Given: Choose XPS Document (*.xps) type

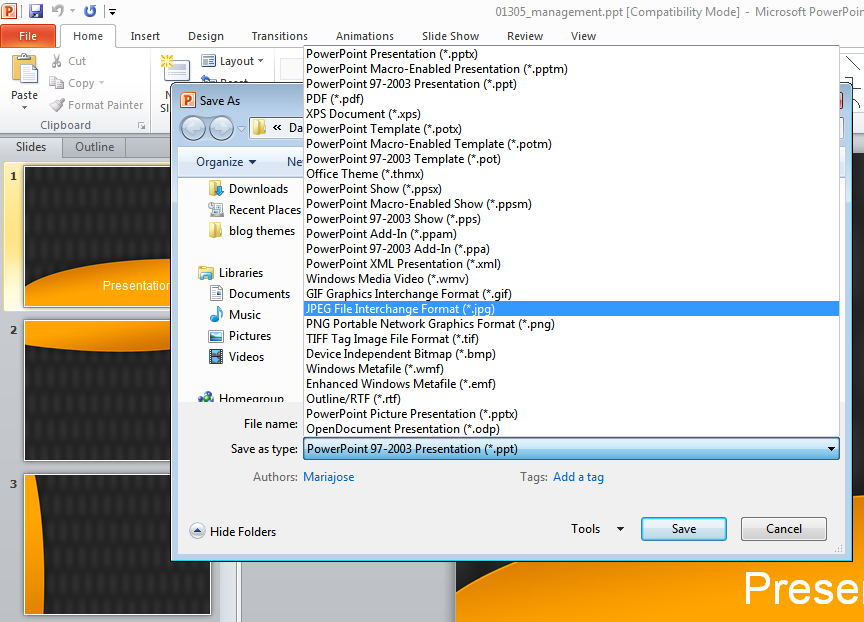Looking at the screenshot, I should [x=571, y=114].
